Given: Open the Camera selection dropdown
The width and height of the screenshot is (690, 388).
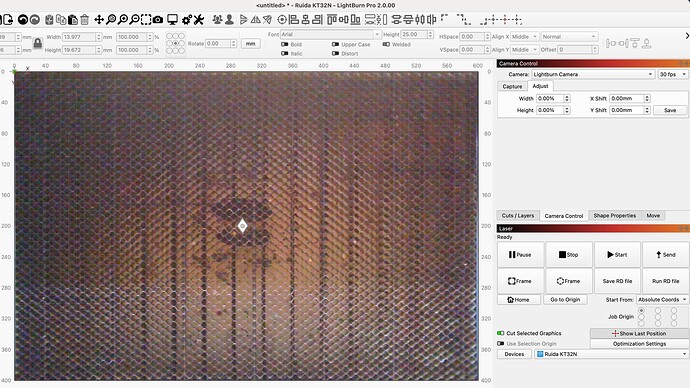Looking at the screenshot, I should click(x=593, y=74).
